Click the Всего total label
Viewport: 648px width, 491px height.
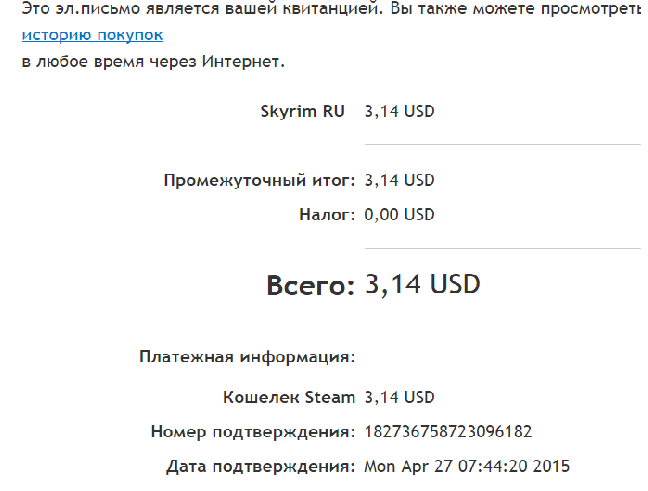tap(310, 285)
